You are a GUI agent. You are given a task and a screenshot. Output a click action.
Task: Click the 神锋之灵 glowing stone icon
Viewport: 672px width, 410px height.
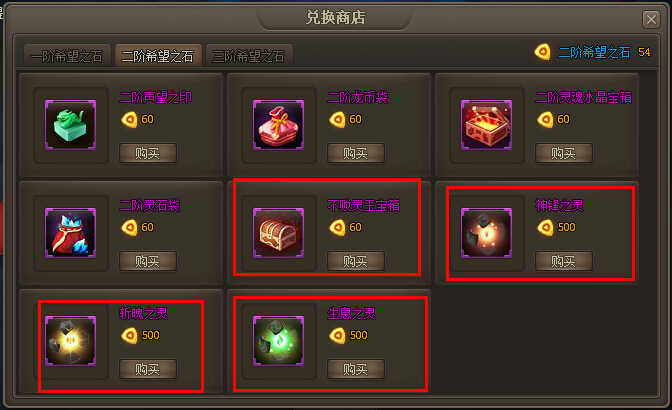(x=486, y=233)
